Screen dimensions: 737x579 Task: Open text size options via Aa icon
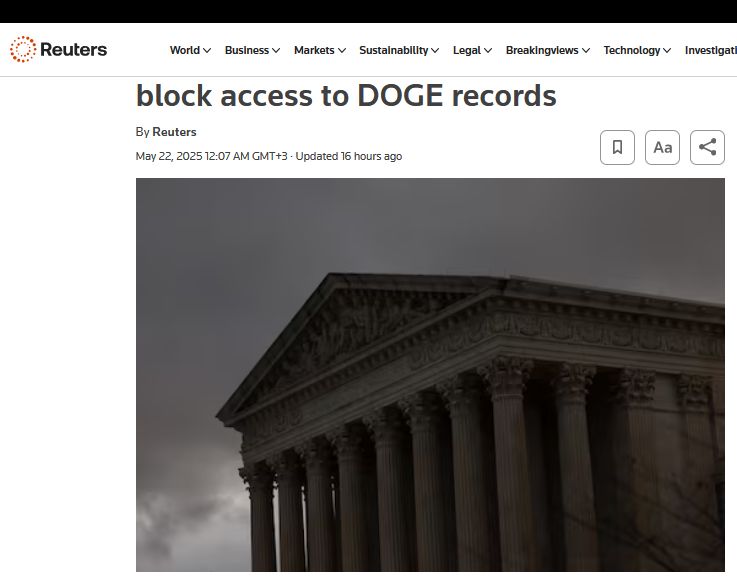click(x=662, y=148)
